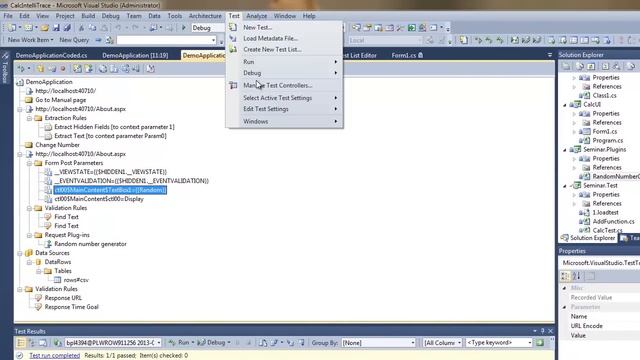
Task: Click the Open File icon in toolbar
Action: [x=44, y=28]
